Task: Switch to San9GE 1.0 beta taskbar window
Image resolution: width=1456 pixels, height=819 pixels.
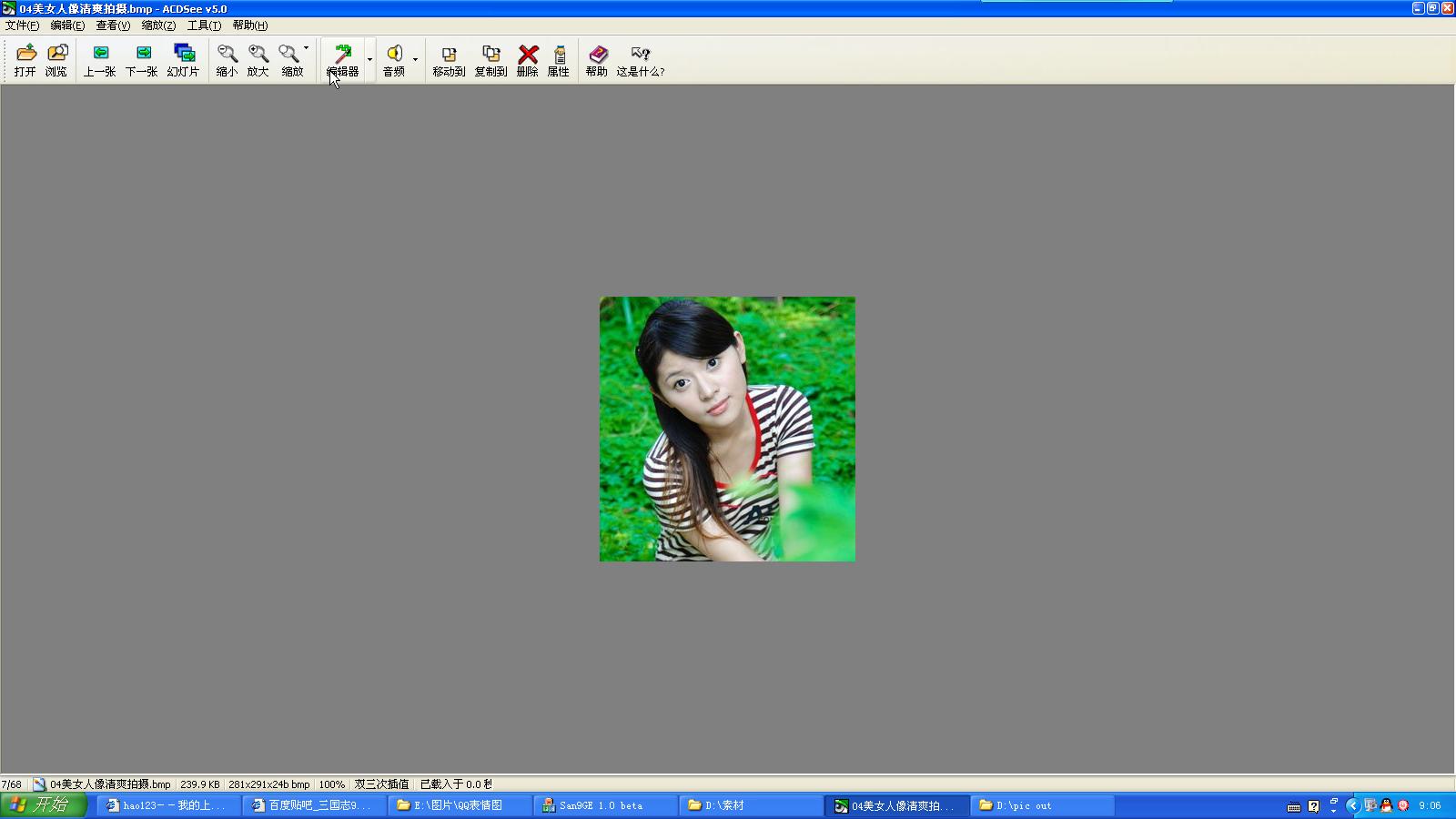Action: 605,805
